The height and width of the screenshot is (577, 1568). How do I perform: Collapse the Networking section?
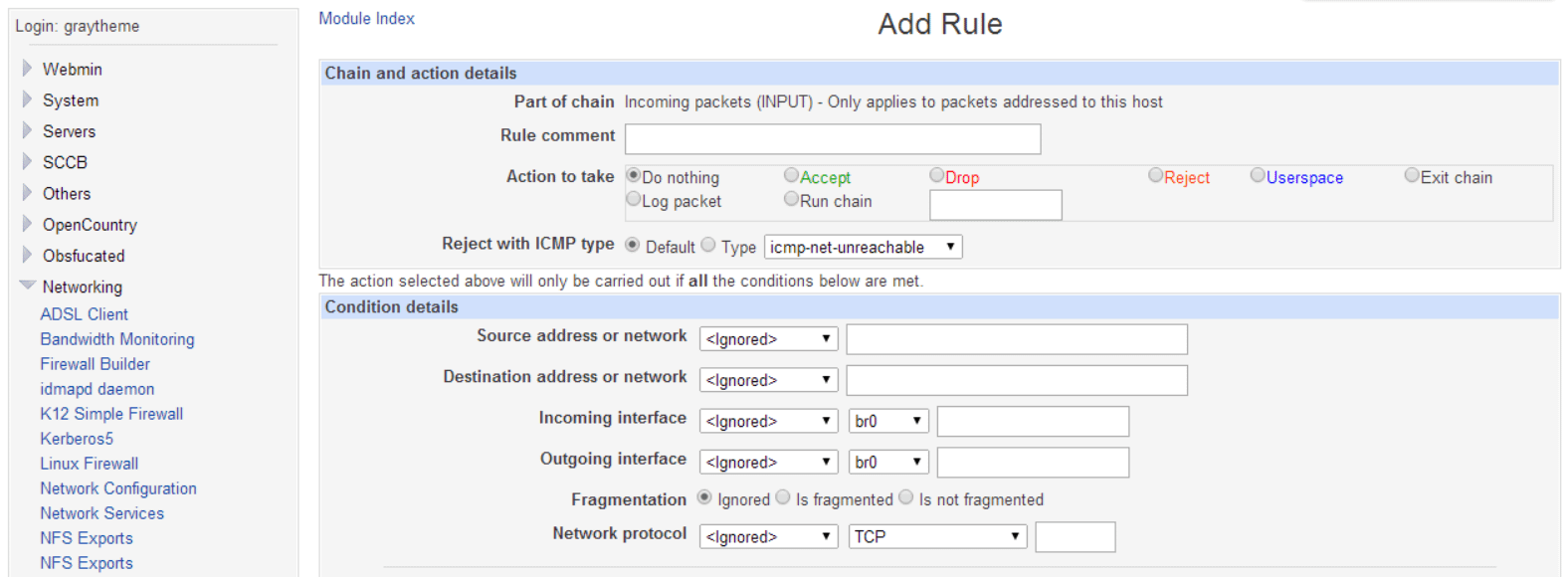click(x=82, y=287)
